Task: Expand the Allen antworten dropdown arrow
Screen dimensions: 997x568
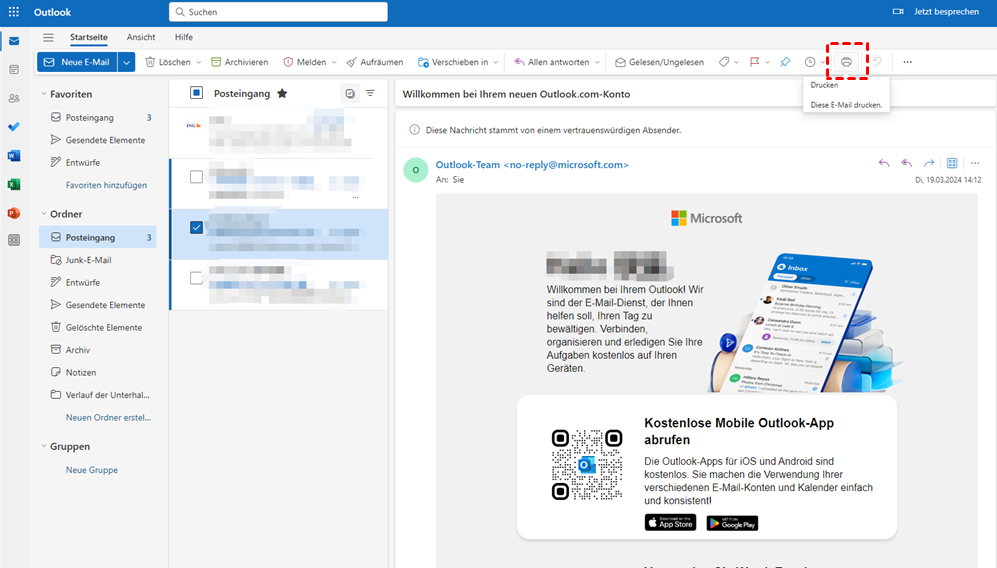Action: 597,62
